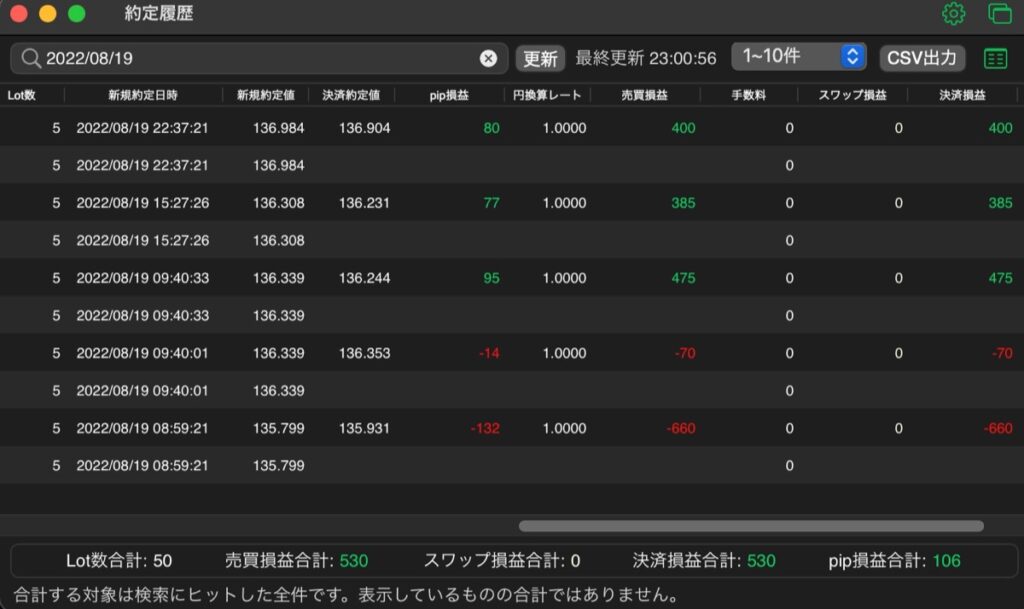Click the pip profit value 95
1024x609 pixels.
coord(491,278)
